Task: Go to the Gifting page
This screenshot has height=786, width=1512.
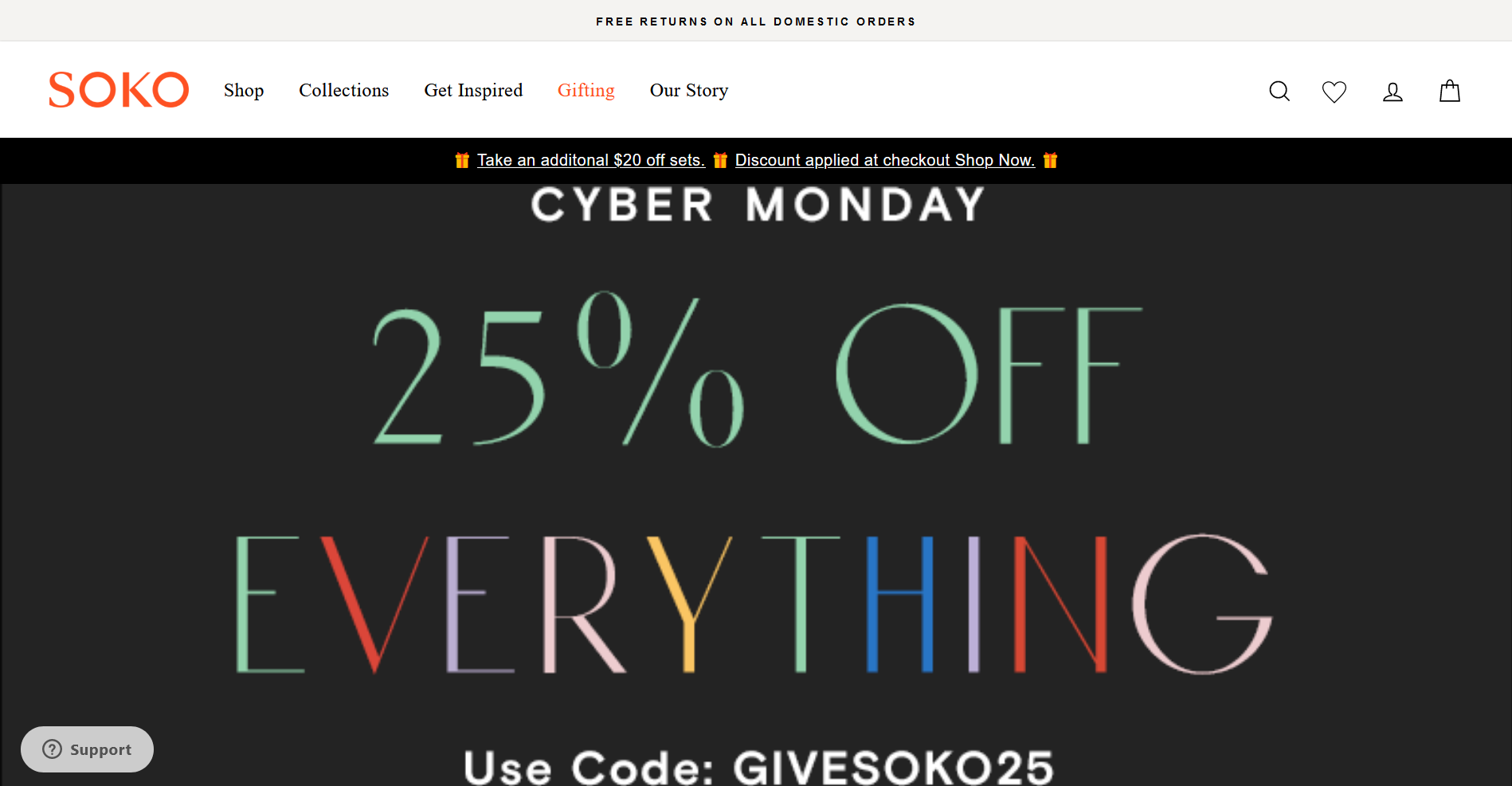Action: [586, 91]
